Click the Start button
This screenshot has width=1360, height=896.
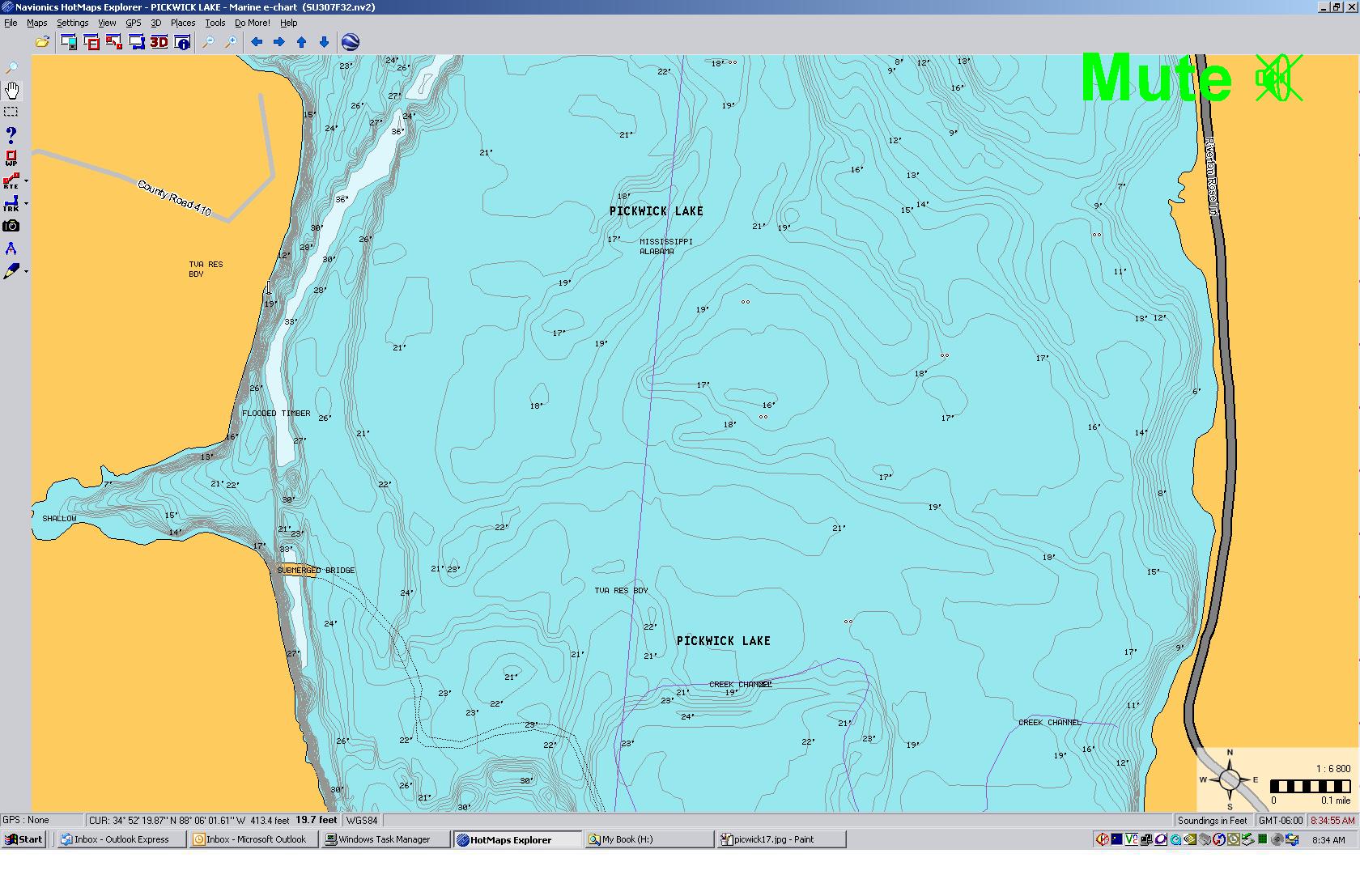pos(22,839)
